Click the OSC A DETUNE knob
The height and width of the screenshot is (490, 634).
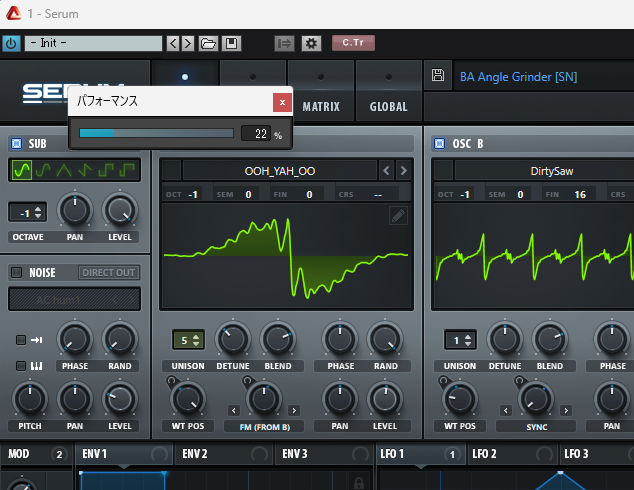coord(233,339)
